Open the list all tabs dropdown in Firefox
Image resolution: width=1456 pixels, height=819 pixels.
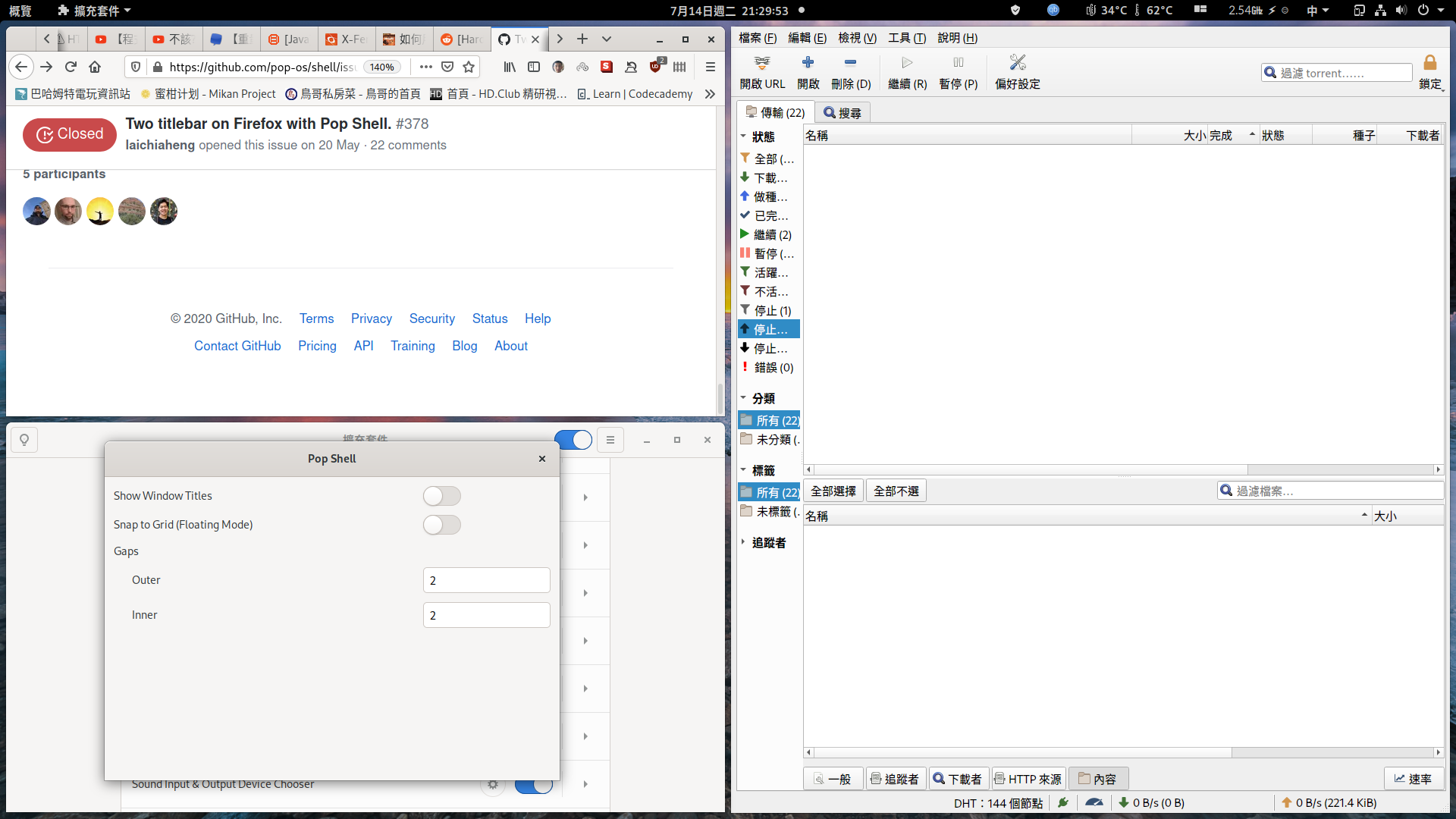pos(607,39)
